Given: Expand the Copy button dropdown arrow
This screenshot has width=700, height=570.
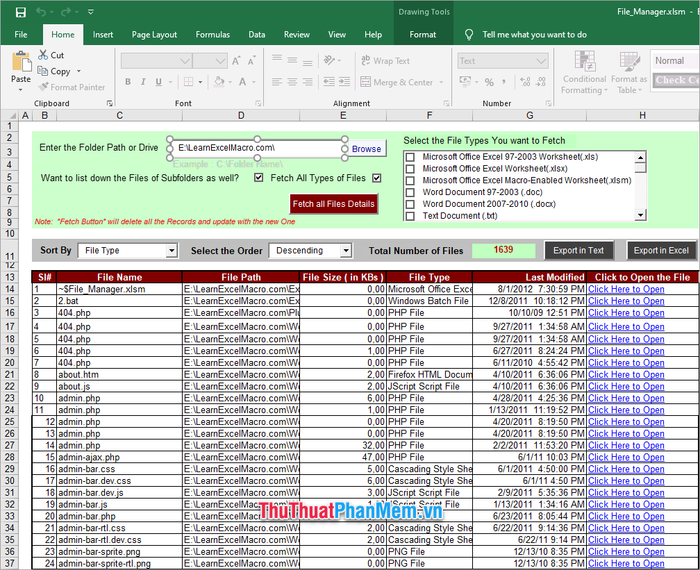Looking at the screenshot, I should (80, 72).
